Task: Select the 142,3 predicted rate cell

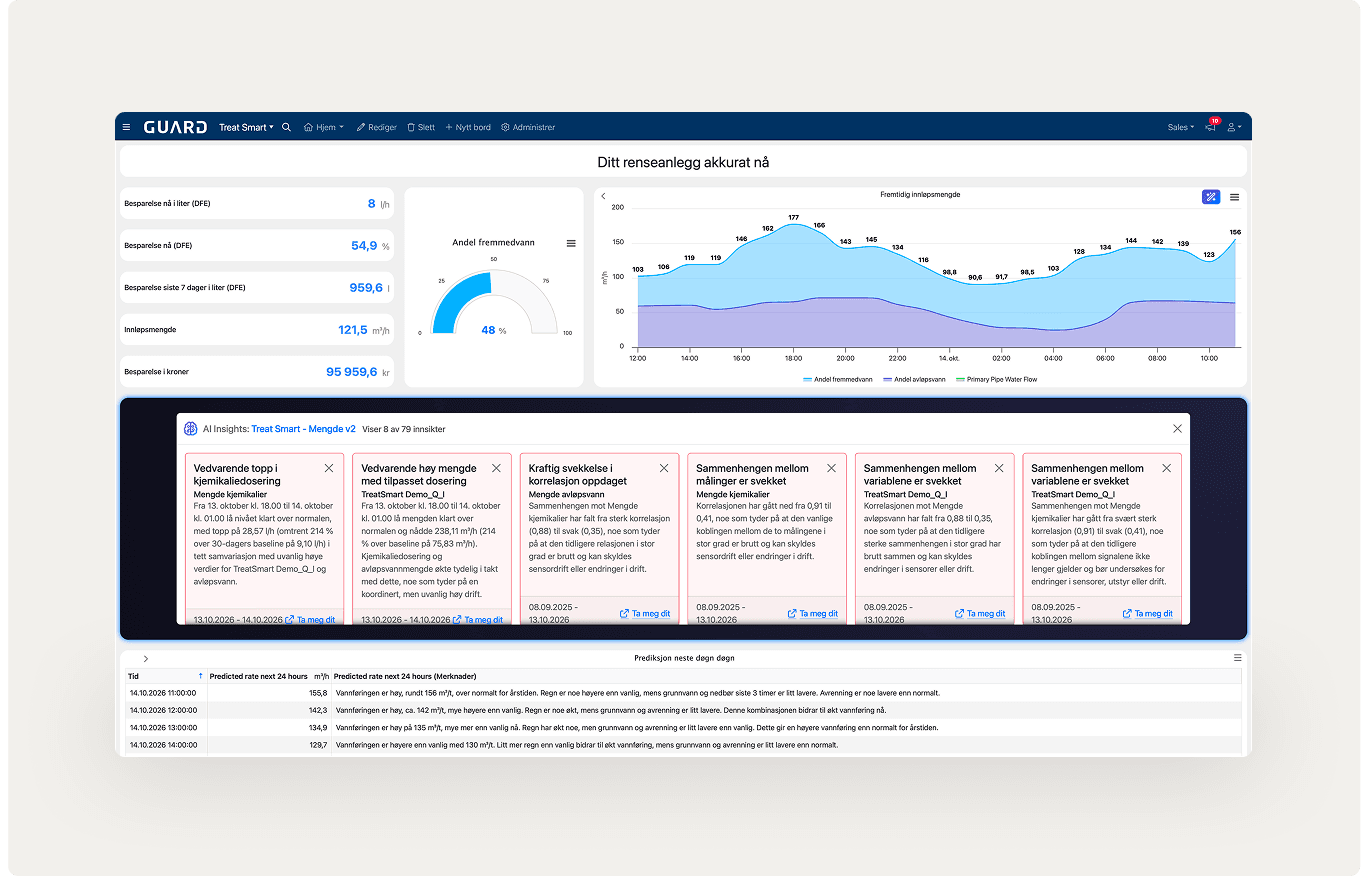Action: pyautogui.click(x=269, y=709)
